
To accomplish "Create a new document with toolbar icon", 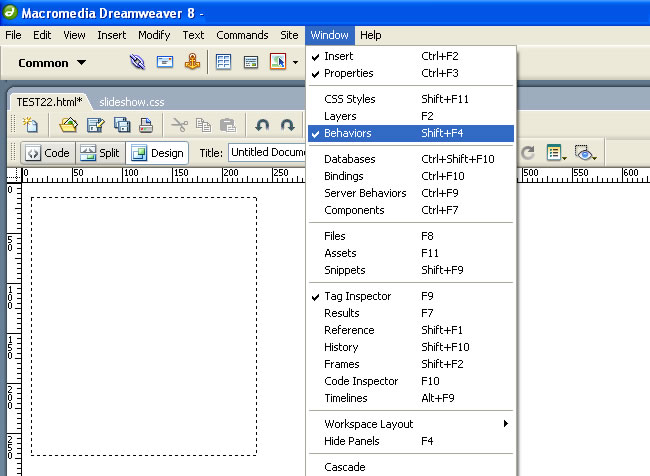I will click(x=31, y=125).
